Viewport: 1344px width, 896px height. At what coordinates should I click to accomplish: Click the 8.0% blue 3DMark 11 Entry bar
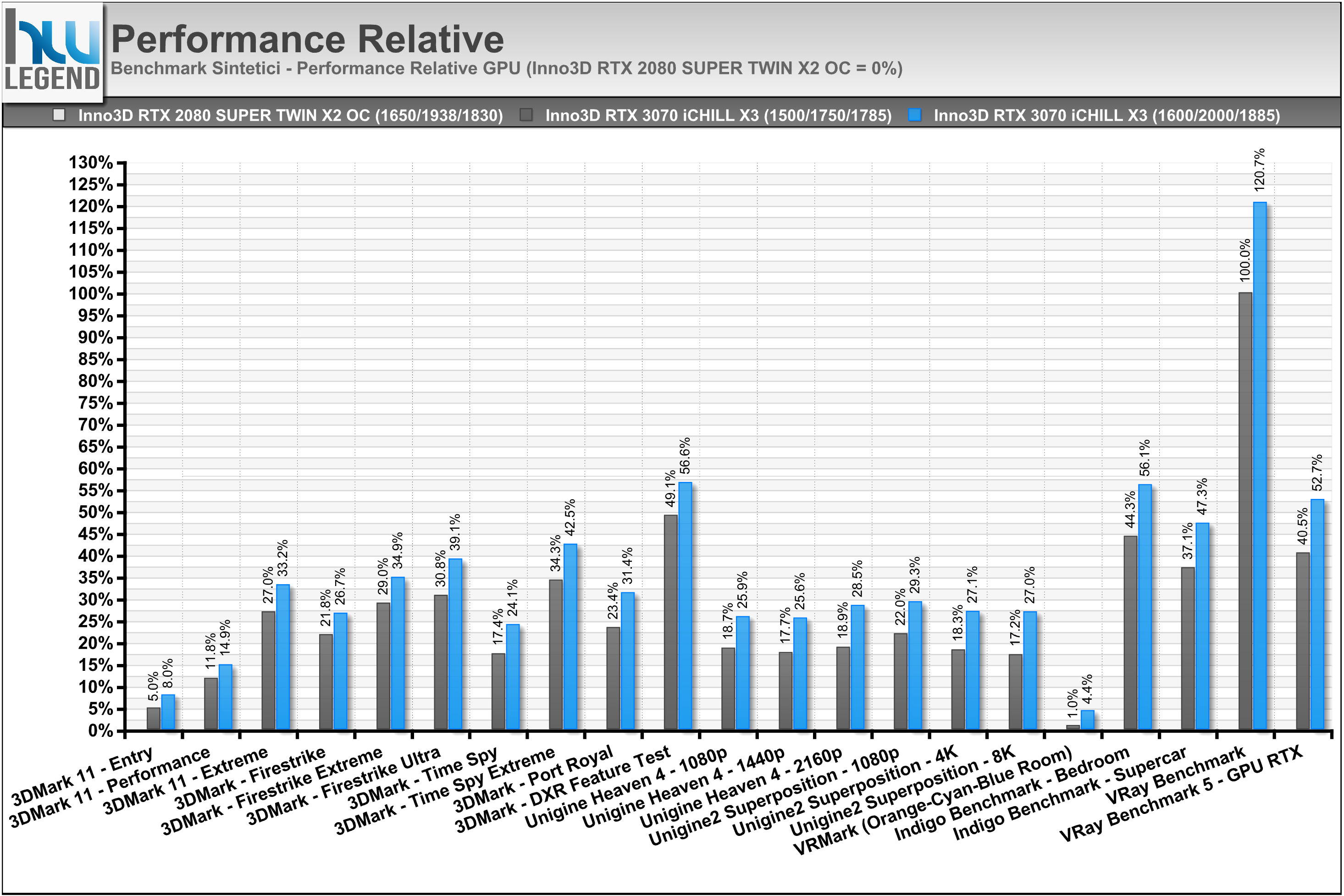pos(168,713)
